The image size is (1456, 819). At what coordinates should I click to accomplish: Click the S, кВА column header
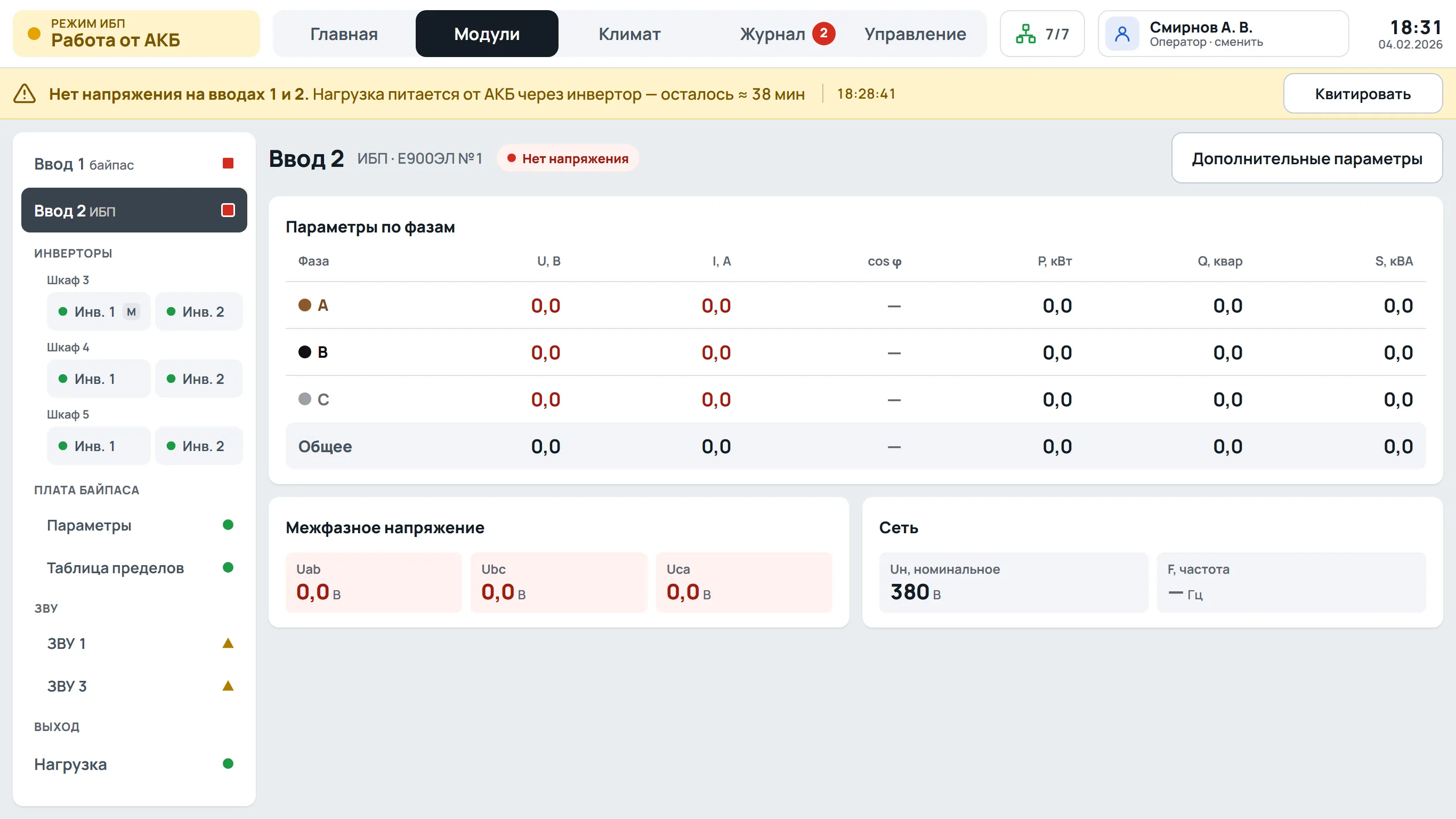[x=1394, y=261]
